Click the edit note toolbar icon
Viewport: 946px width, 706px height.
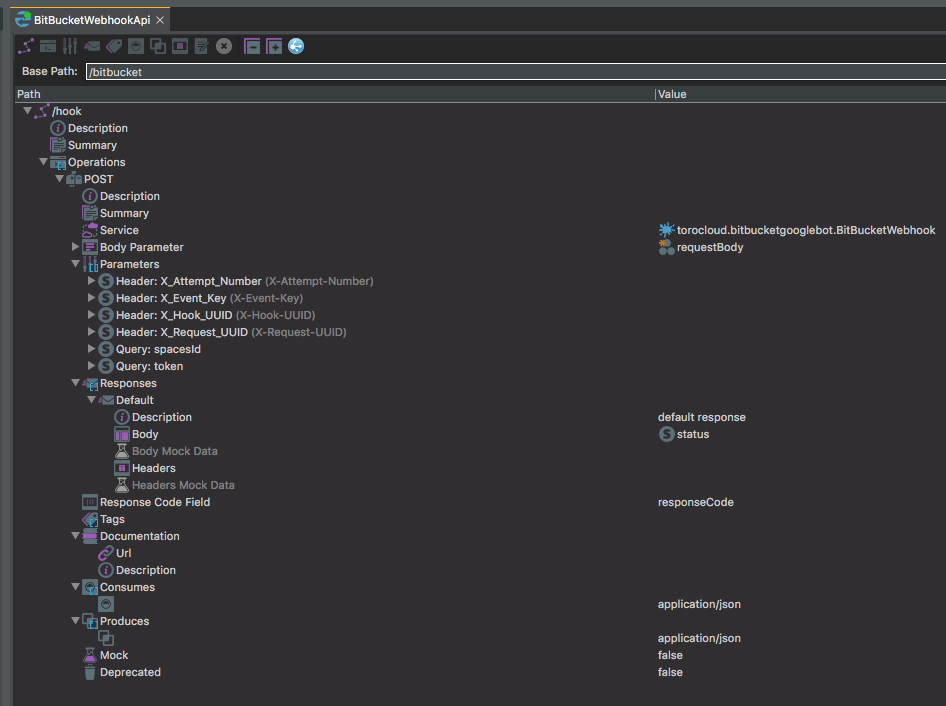[x=202, y=46]
